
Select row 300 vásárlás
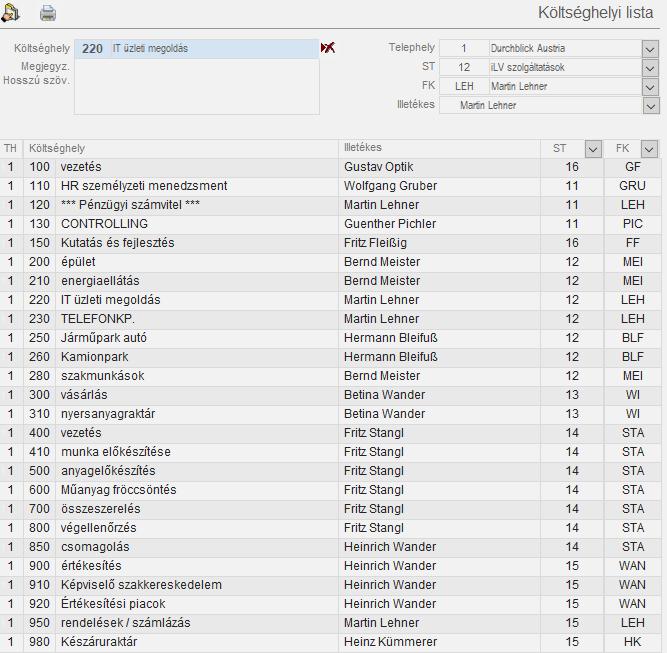click(330, 395)
